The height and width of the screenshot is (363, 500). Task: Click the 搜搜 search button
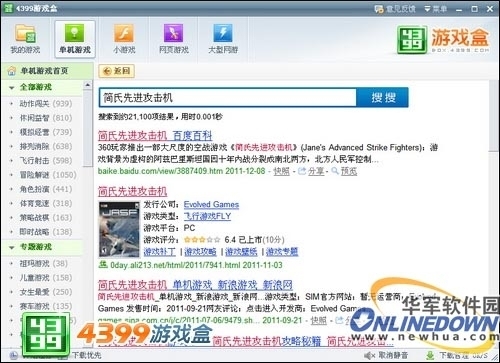point(383,98)
